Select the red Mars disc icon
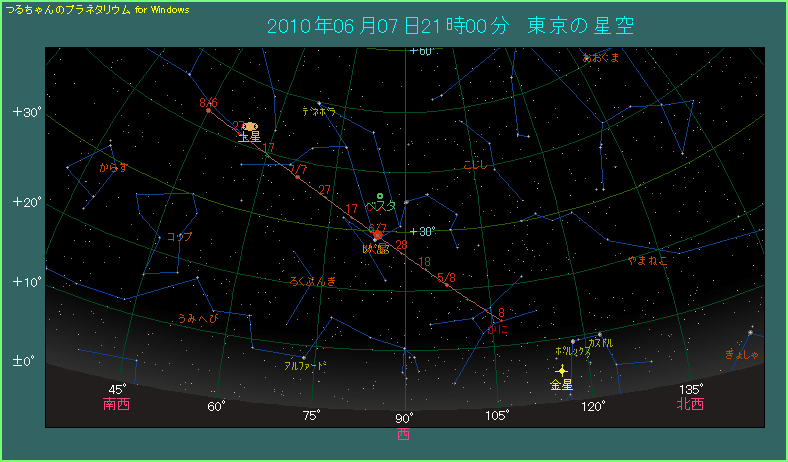Screen dimensions: 788x462 coord(378,236)
